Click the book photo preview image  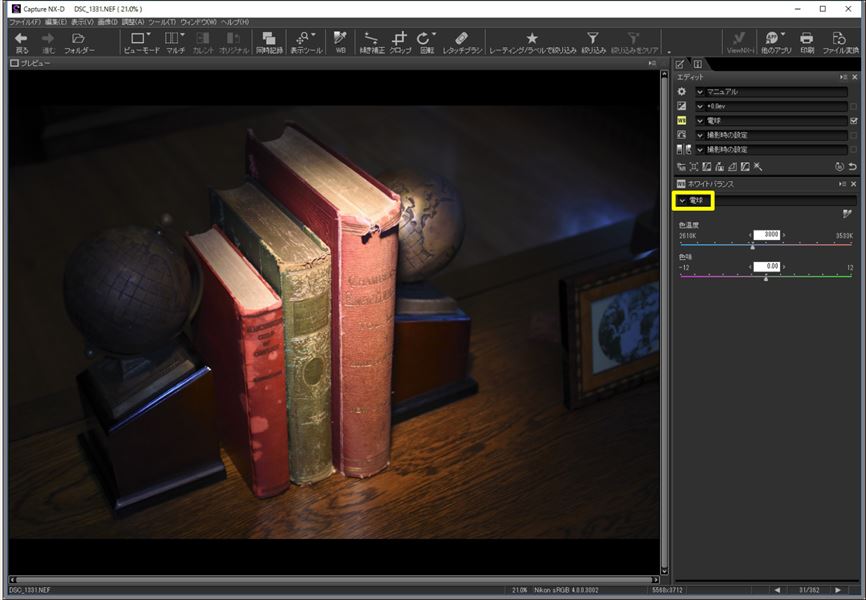334,322
